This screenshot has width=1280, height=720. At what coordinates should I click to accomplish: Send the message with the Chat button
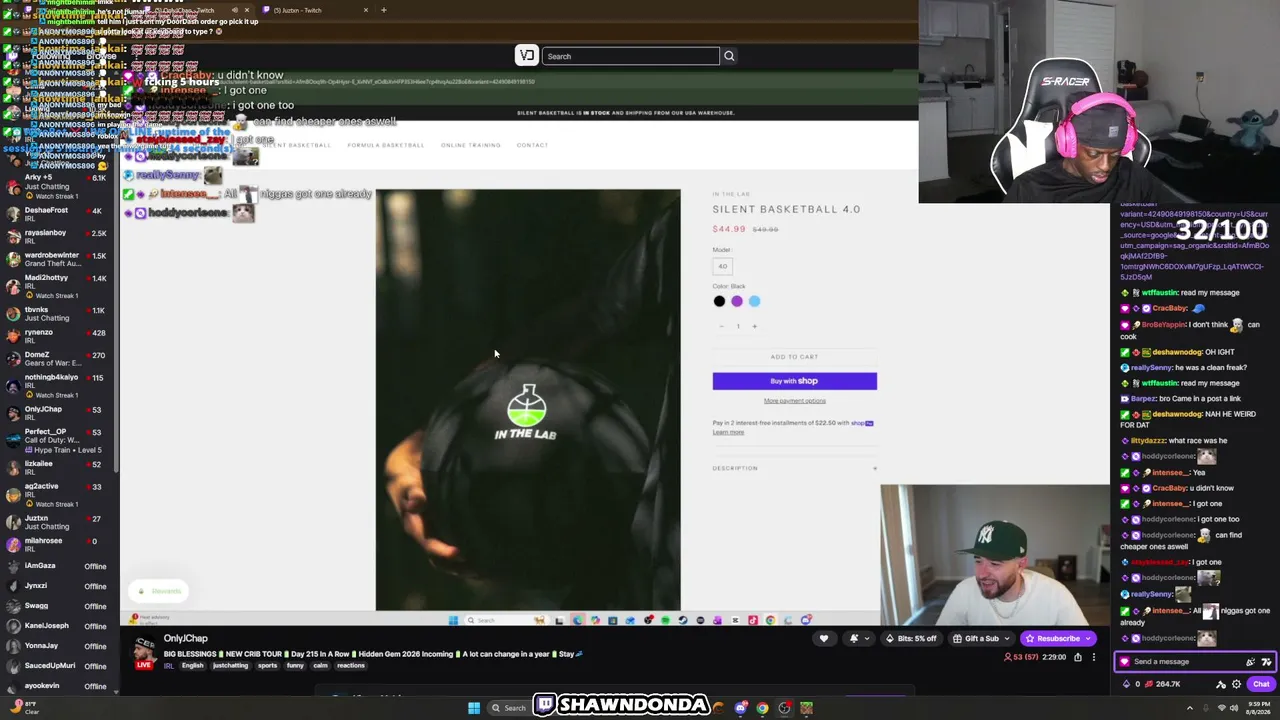(1260, 684)
